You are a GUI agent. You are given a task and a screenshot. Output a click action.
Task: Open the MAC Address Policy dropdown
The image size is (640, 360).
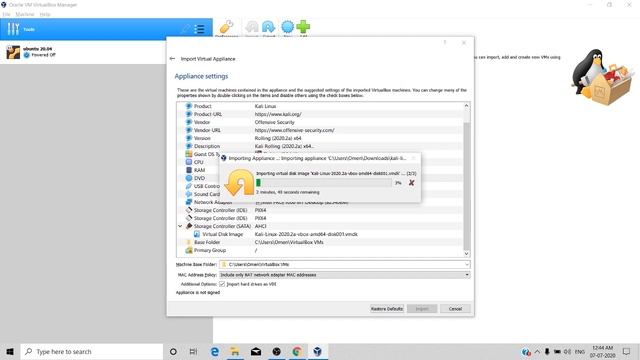coord(467,275)
